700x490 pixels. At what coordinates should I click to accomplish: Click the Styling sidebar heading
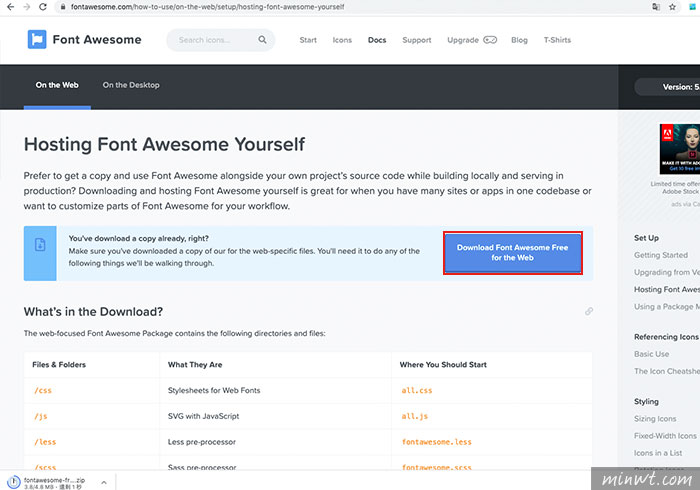click(x=646, y=401)
